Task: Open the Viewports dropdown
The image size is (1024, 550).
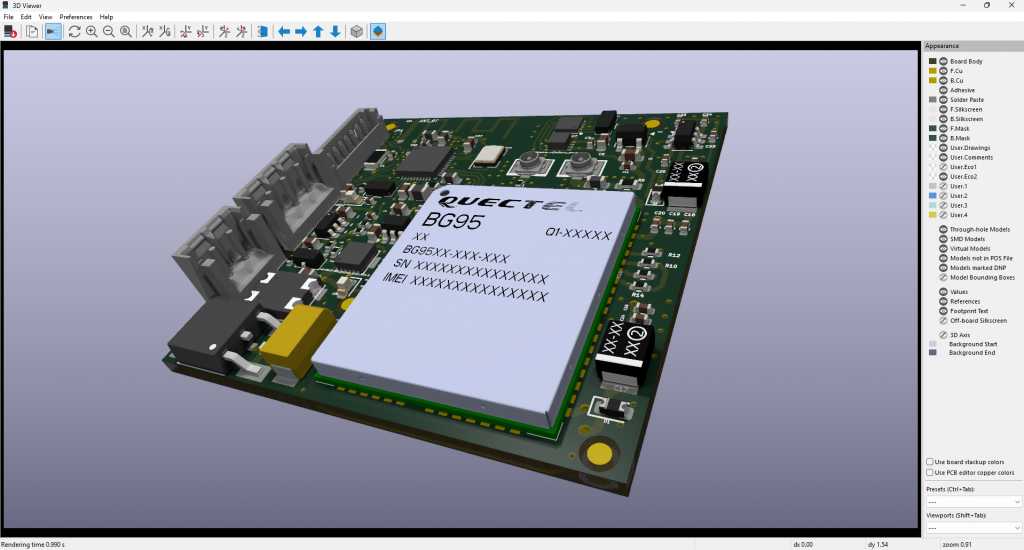Action: 973,528
